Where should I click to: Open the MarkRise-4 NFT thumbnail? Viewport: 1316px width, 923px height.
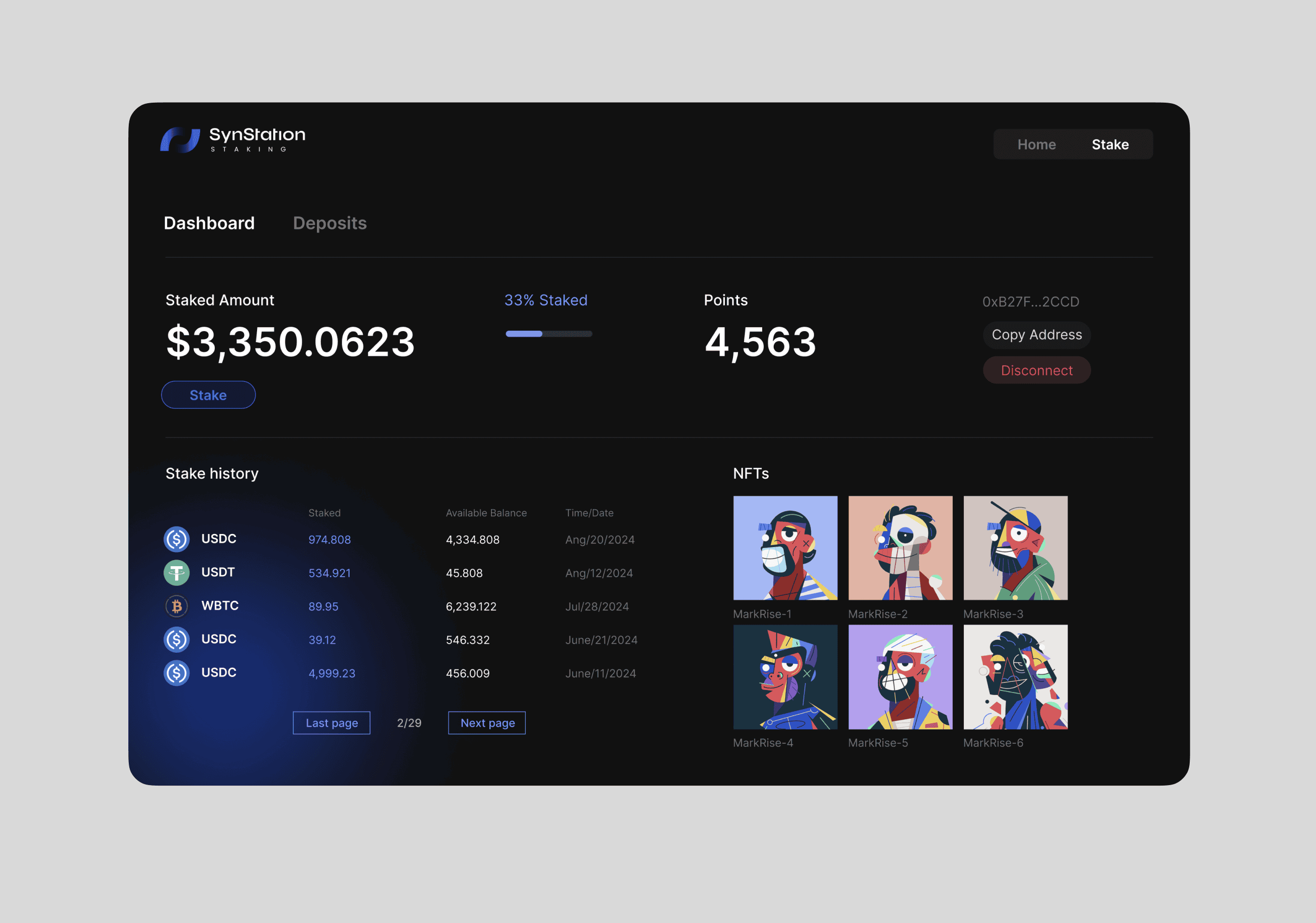click(785, 676)
